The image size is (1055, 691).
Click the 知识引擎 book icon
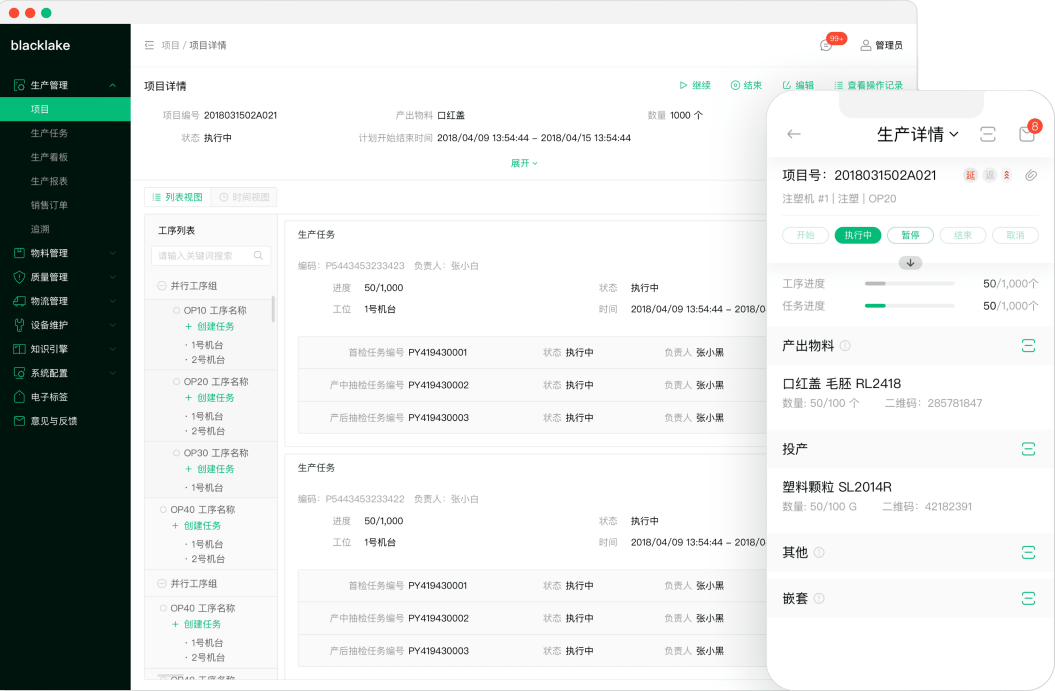click(x=20, y=349)
